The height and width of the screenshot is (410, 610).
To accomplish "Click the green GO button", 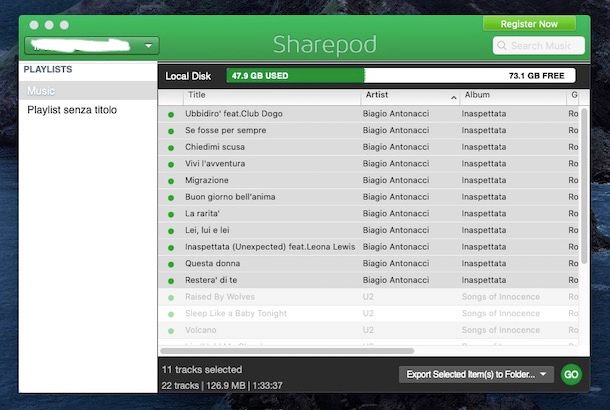I will coord(571,374).
